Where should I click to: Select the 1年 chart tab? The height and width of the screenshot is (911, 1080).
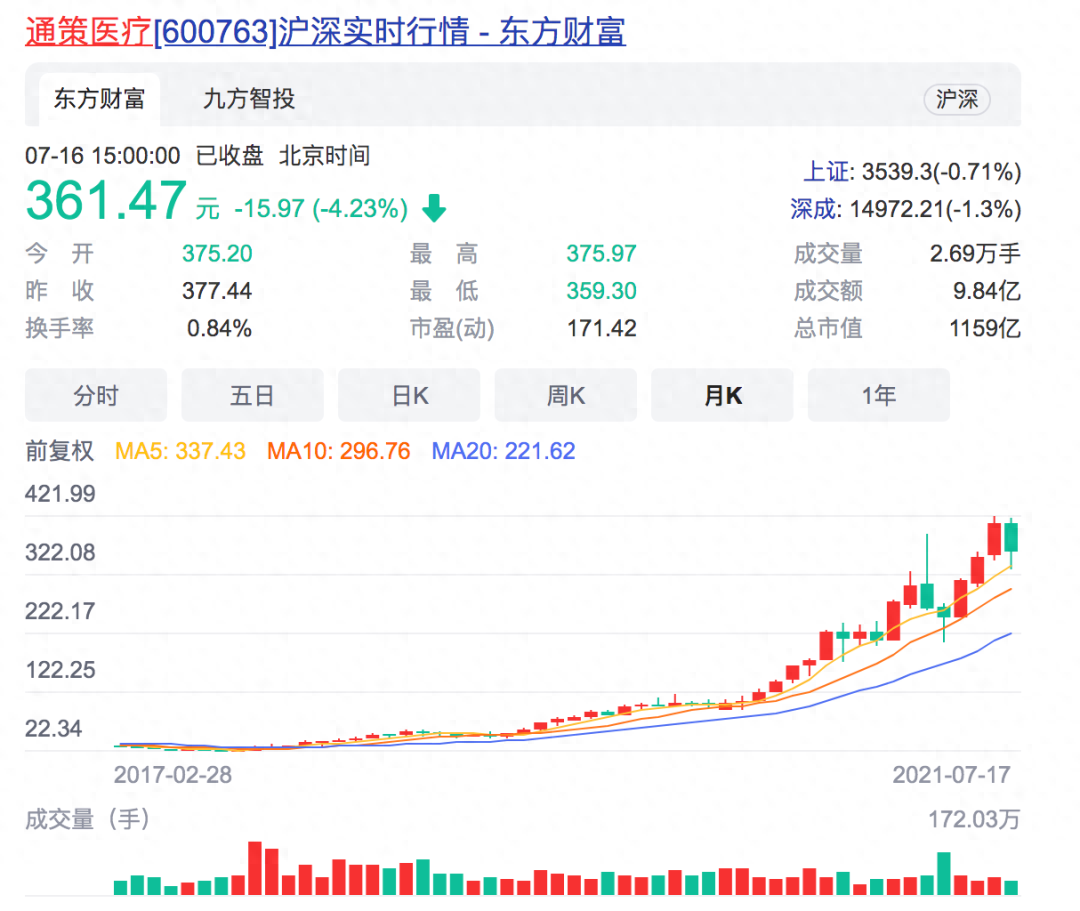pyautogui.click(x=879, y=395)
